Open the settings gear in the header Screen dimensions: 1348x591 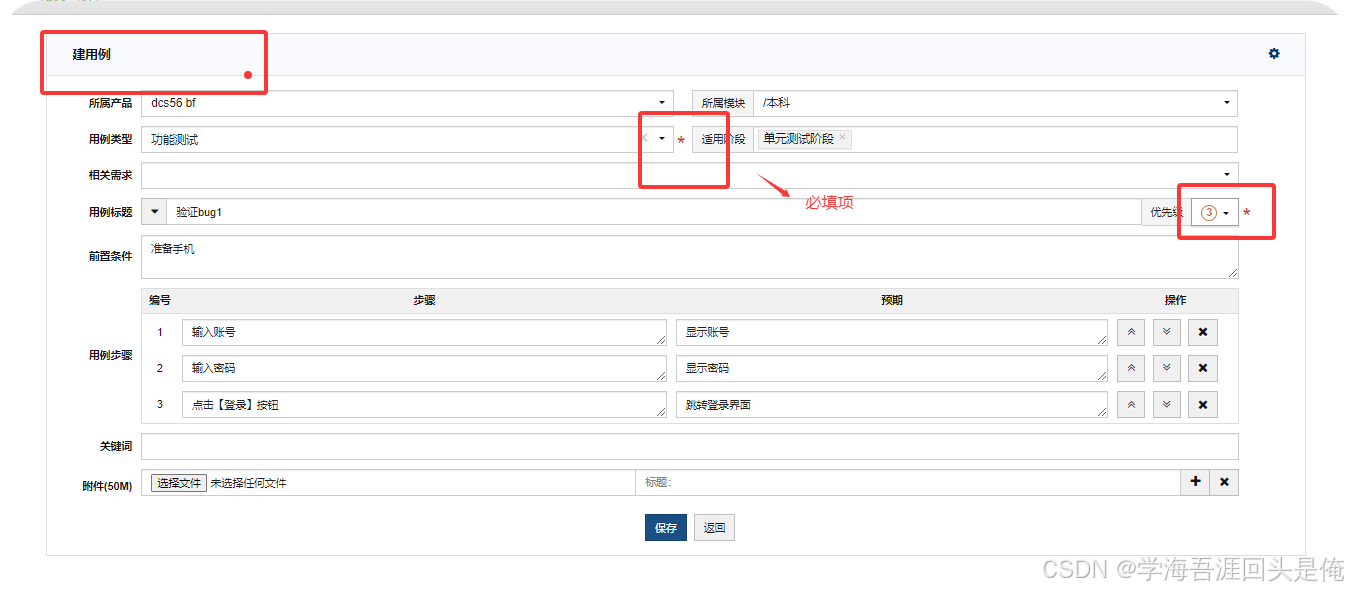(1273, 54)
